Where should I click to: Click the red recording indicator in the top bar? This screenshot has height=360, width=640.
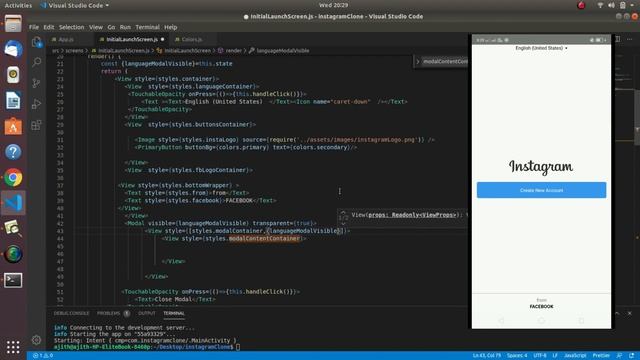click(x=581, y=5)
